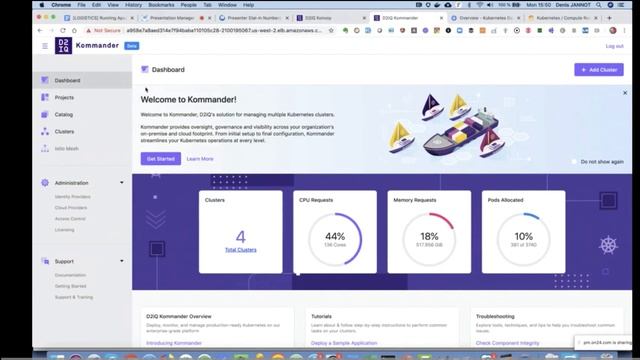The image size is (640, 360).
Task: Click the D2iQ logo
Action: (63, 46)
